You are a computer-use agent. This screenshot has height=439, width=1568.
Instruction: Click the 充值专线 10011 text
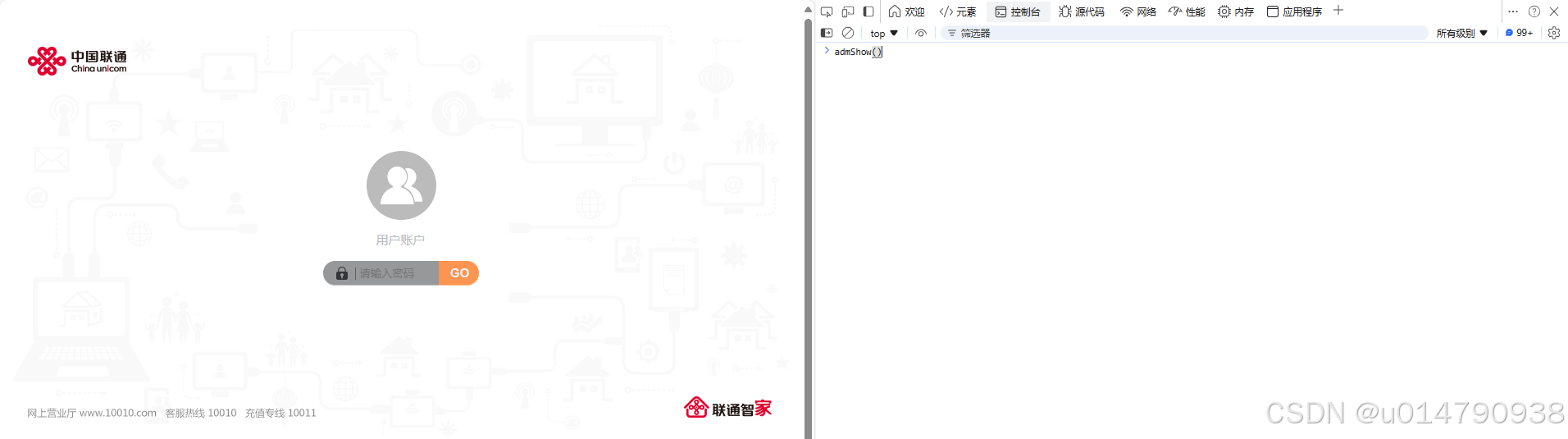(280, 413)
